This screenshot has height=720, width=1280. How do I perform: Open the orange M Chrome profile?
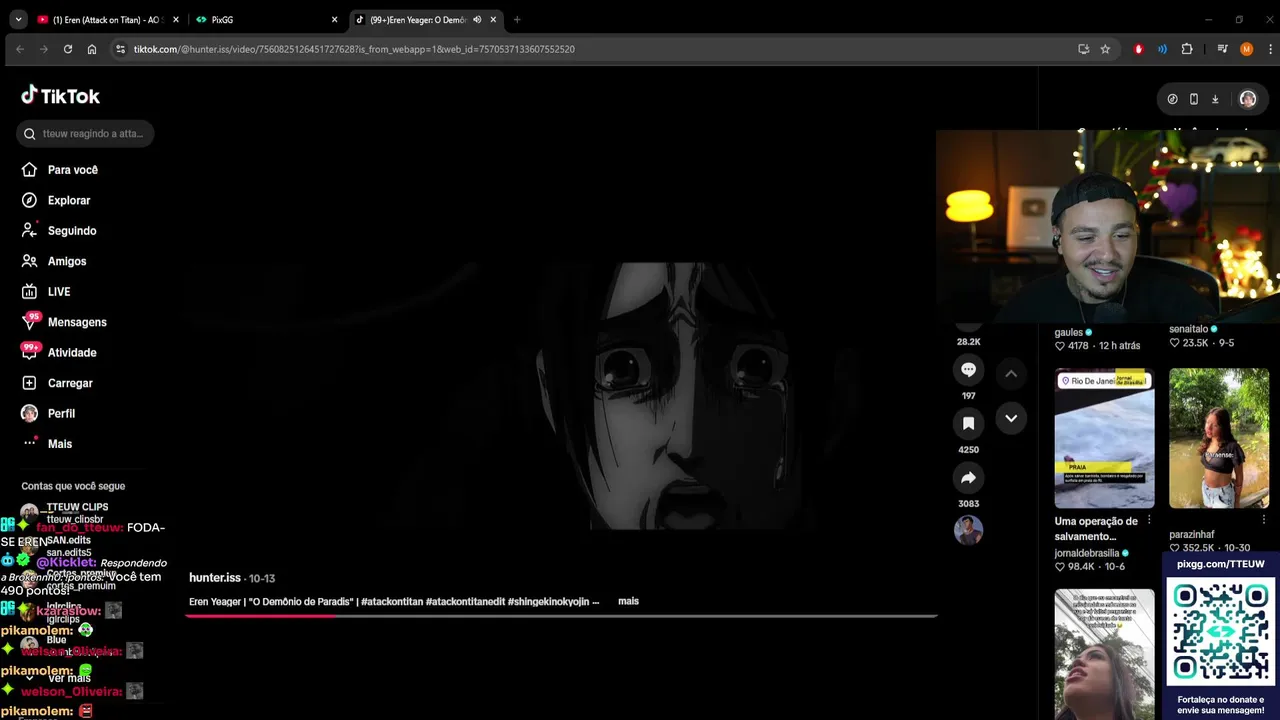[x=1246, y=49]
